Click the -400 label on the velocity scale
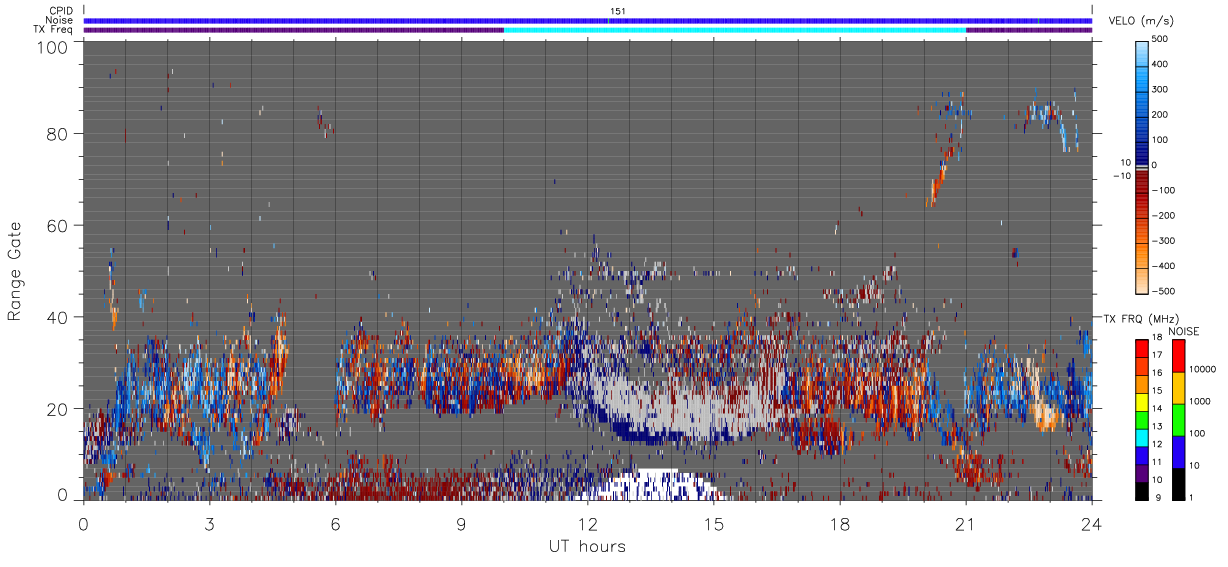The height and width of the screenshot is (567, 1228). pos(1164,266)
